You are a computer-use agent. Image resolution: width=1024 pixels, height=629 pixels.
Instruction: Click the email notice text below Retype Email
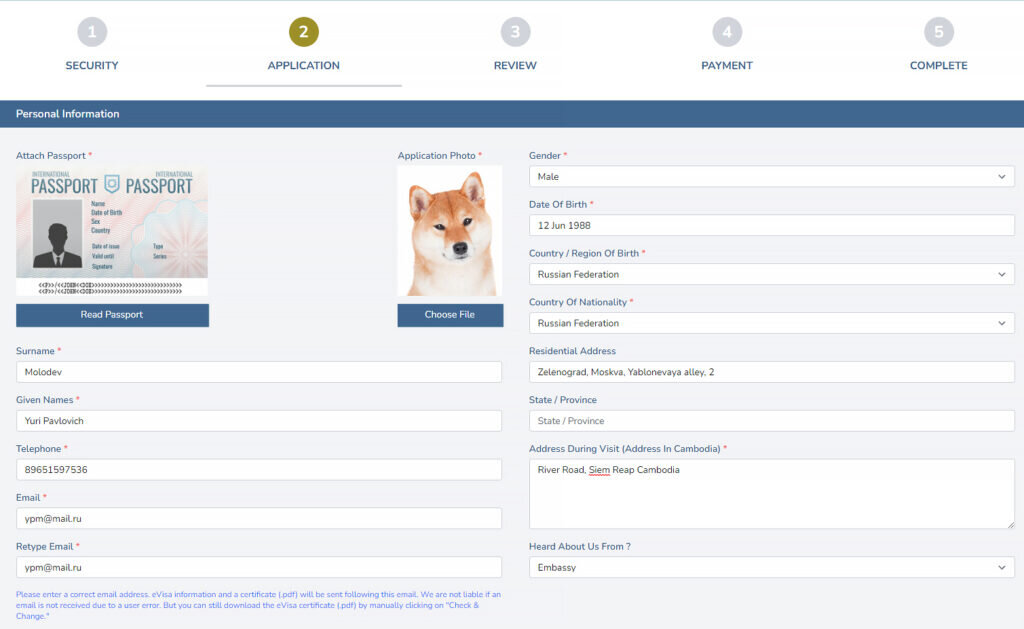click(x=259, y=605)
